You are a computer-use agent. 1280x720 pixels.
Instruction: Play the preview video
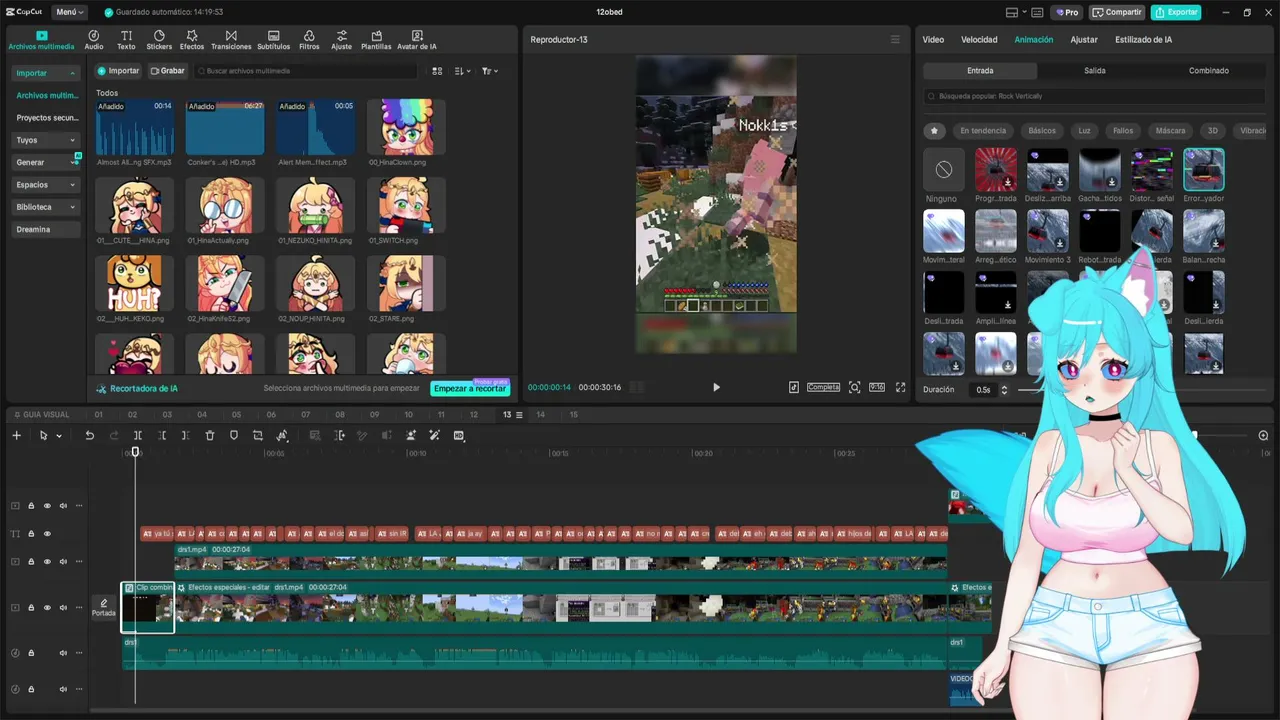tap(716, 387)
